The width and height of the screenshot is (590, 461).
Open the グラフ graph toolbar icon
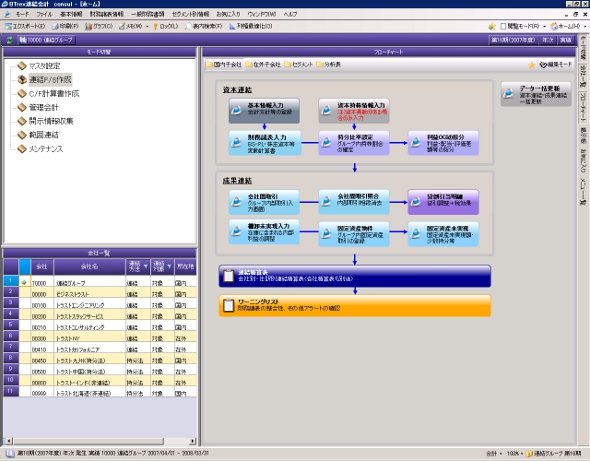pos(88,26)
